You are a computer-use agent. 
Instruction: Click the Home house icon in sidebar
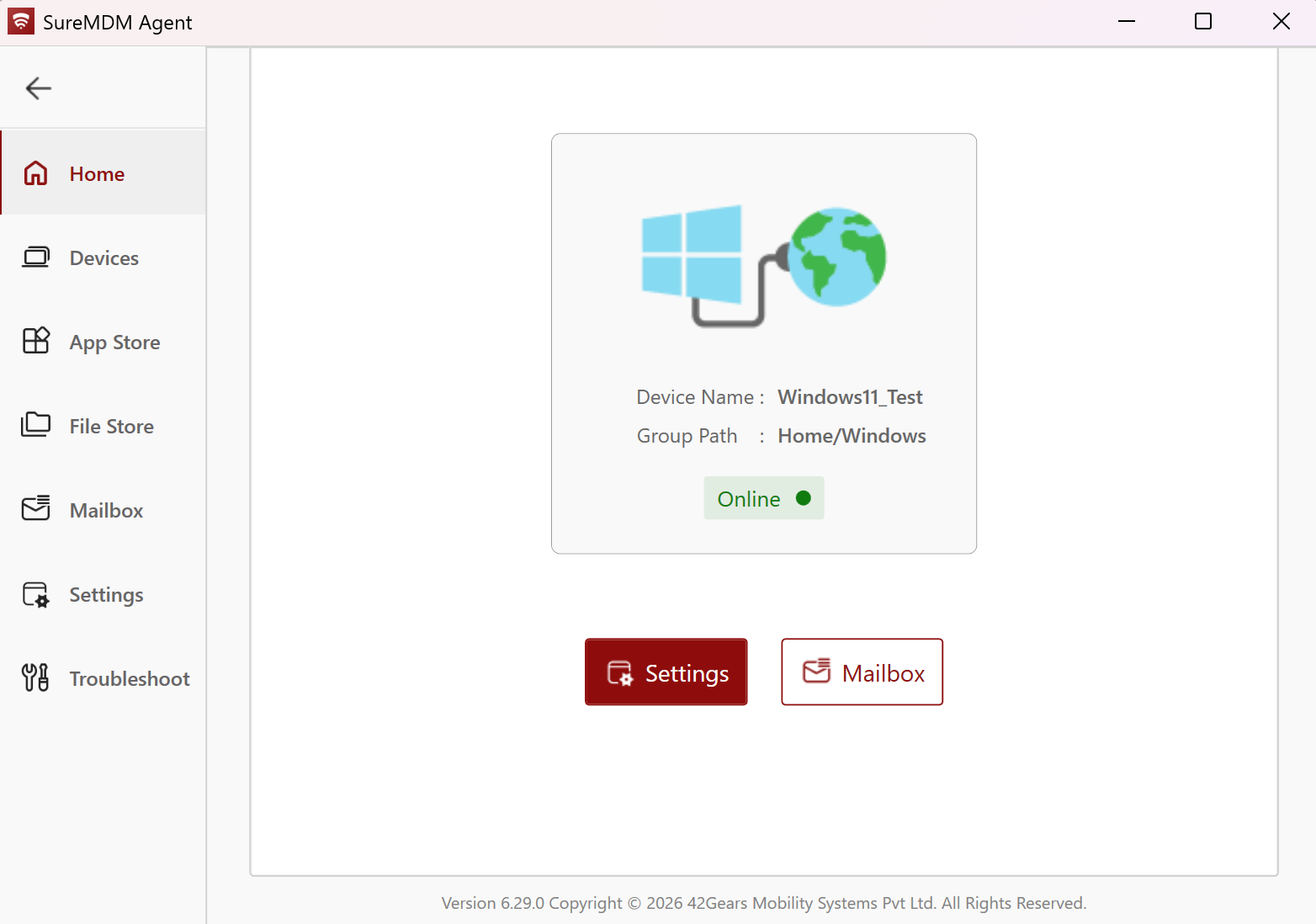point(35,173)
